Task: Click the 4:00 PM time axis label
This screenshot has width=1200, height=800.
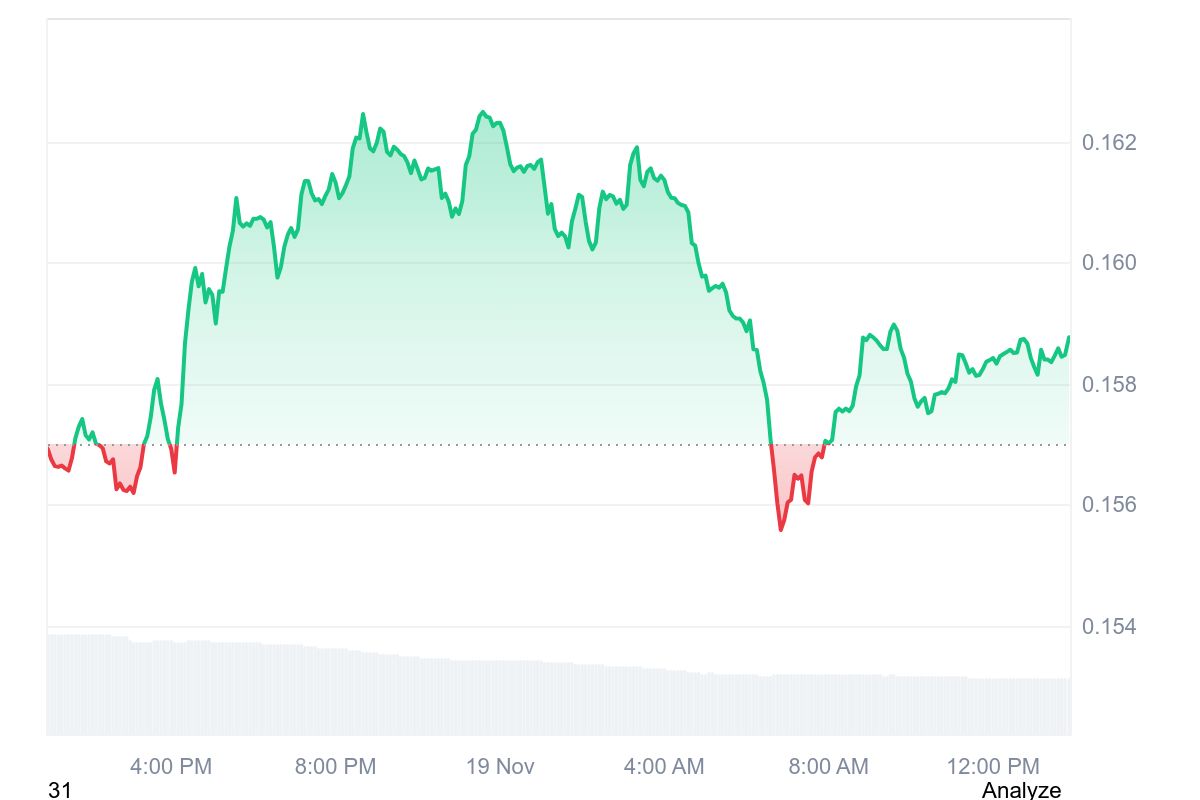Action: click(171, 767)
